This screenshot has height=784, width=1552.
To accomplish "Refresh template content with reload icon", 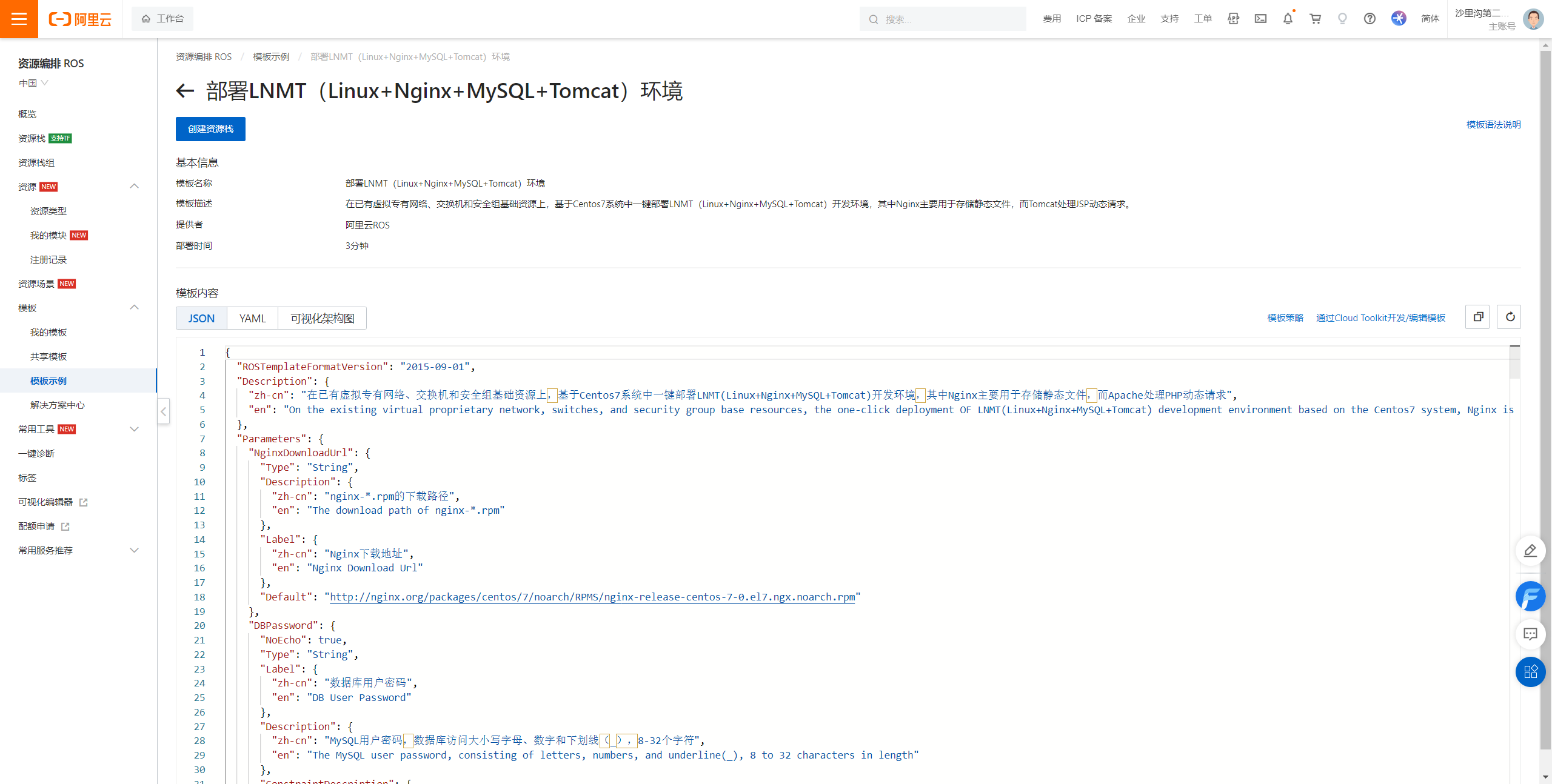I will coord(1510,317).
